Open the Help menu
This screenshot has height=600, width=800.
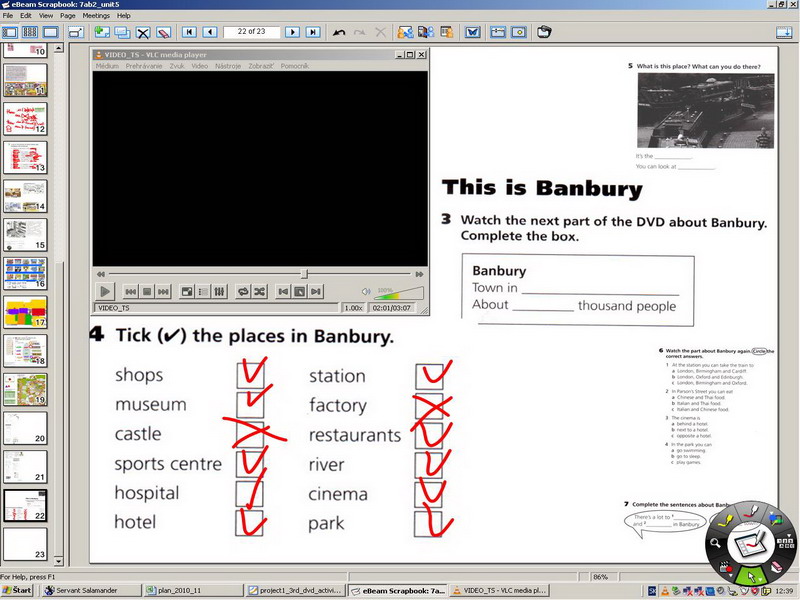[x=123, y=16]
